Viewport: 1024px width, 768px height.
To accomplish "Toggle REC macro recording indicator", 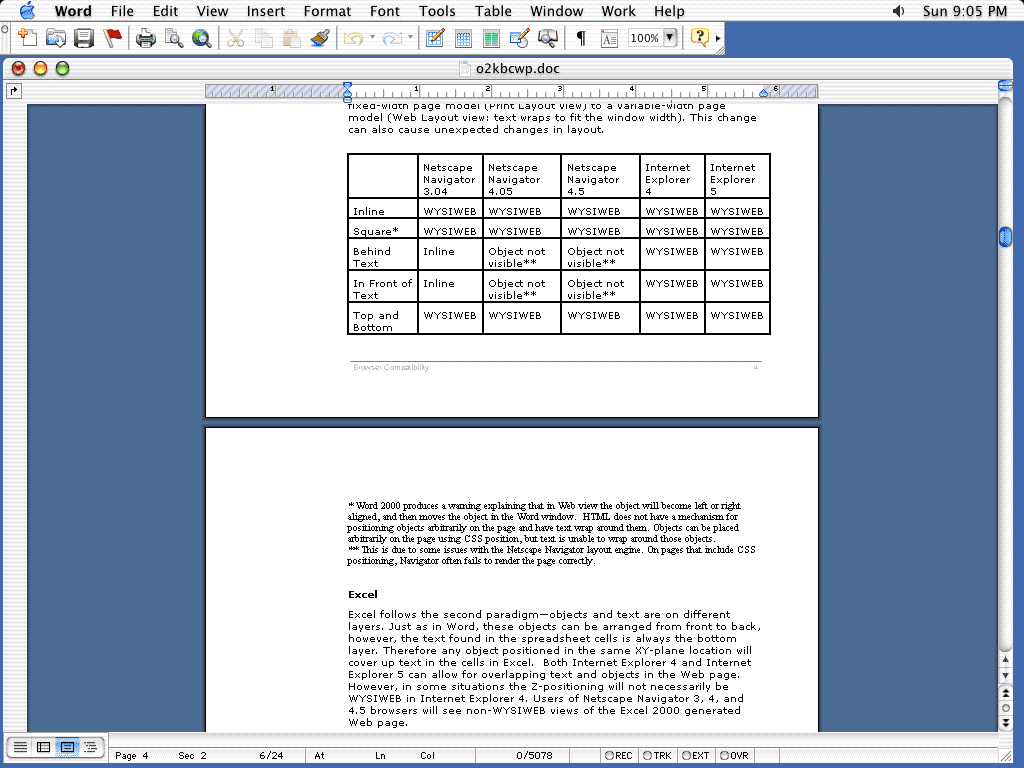I will 618,756.
